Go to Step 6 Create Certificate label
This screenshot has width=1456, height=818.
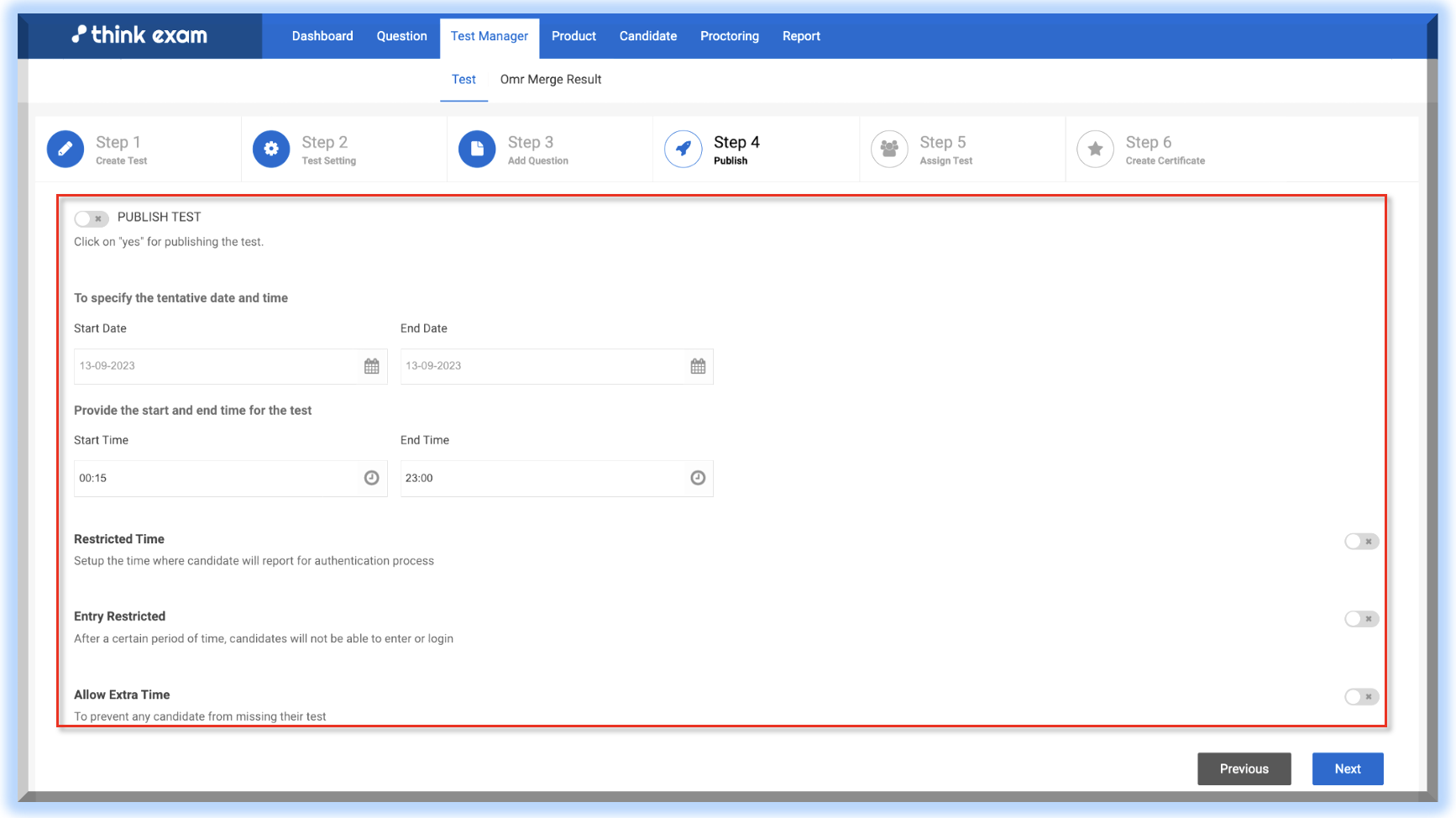tap(1165, 149)
